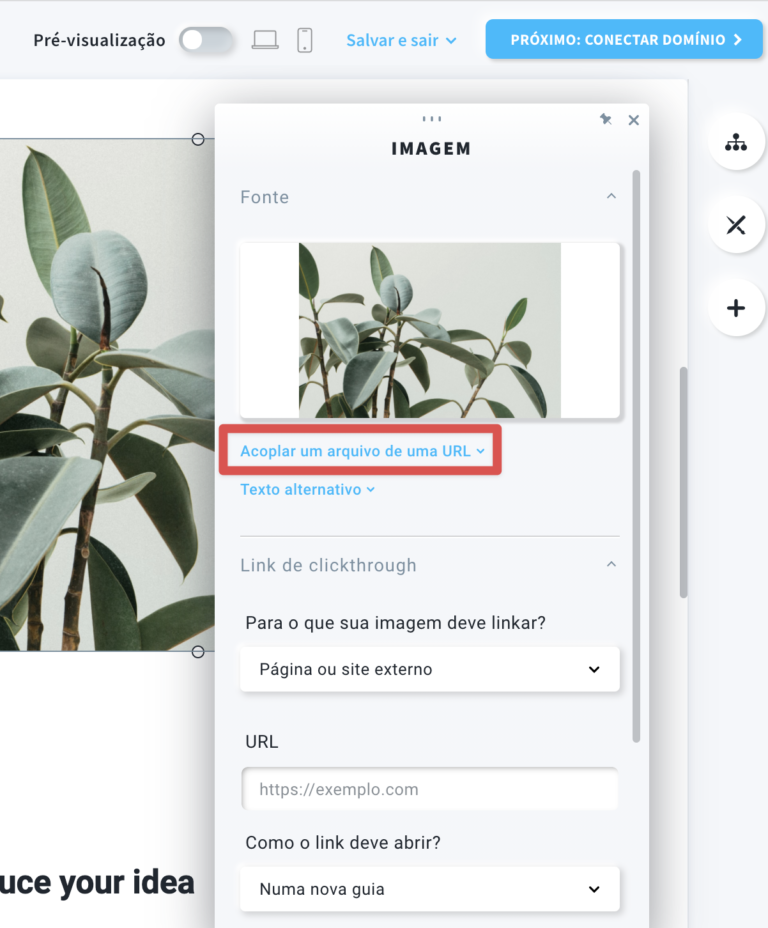Image resolution: width=768 pixels, height=928 pixels.
Task: Collapse the Fonte section
Action: (x=611, y=197)
